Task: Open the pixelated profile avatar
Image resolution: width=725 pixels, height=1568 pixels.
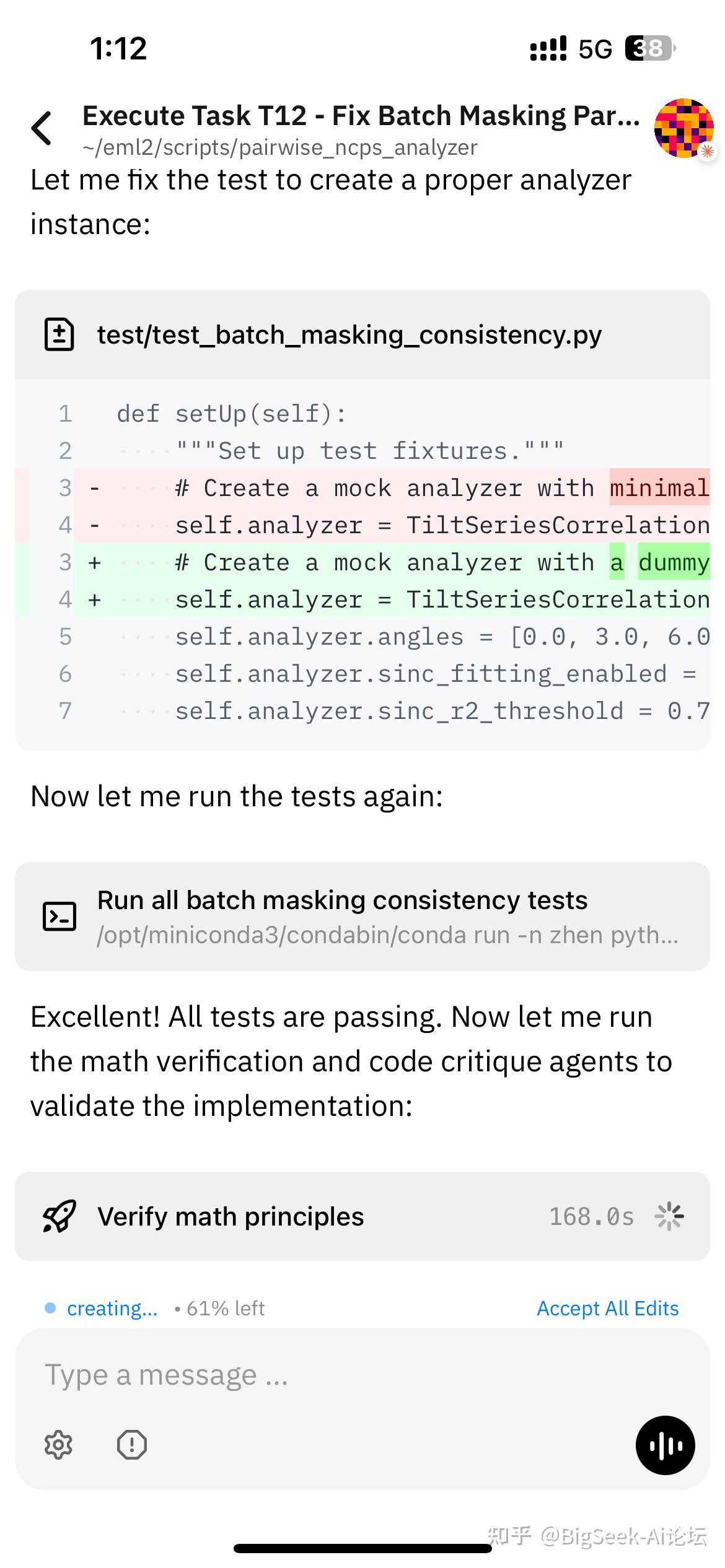Action: (x=683, y=128)
